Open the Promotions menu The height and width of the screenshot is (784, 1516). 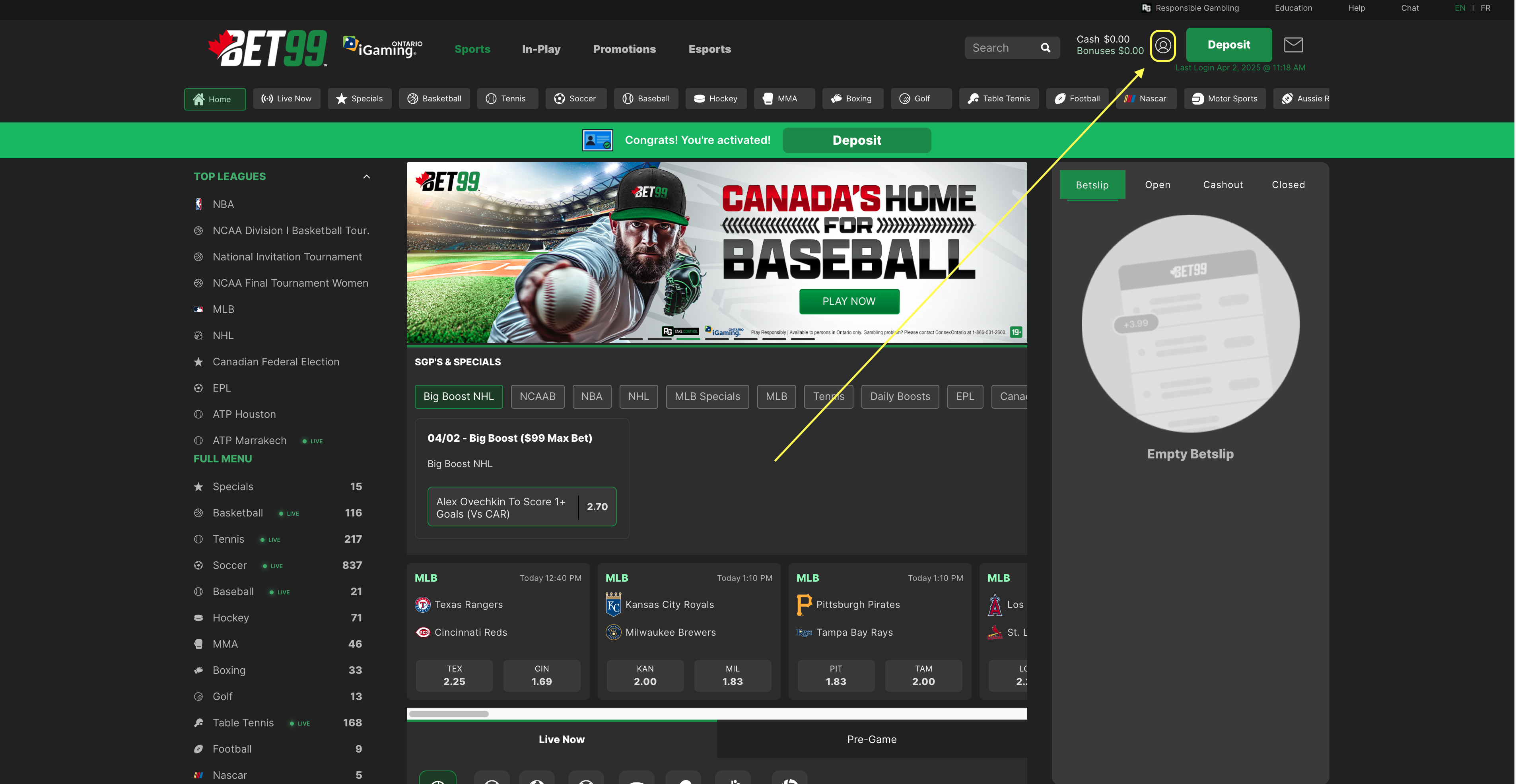624,49
